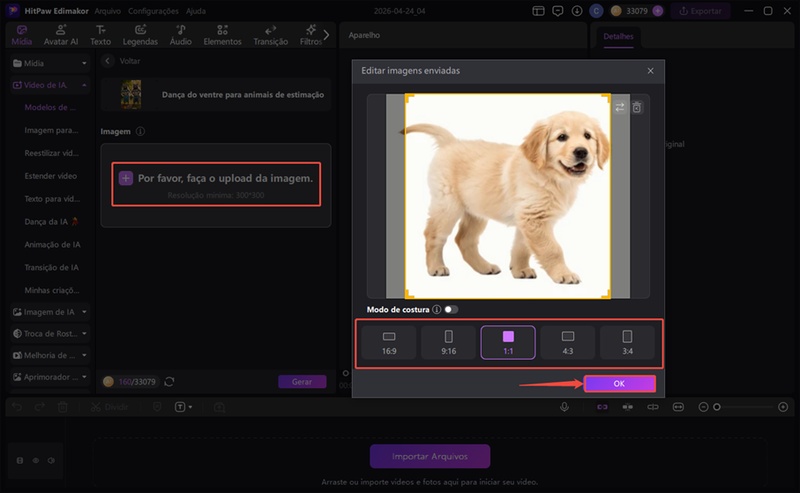This screenshot has width=800, height=493.
Task: Add more credits with plus icon
Action: (x=658, y=11)
